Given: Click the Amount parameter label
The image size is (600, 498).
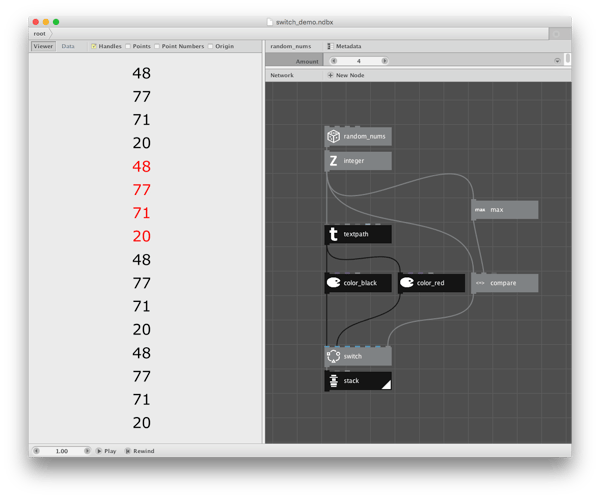Looking at the screenshot, I should [307, 61].
